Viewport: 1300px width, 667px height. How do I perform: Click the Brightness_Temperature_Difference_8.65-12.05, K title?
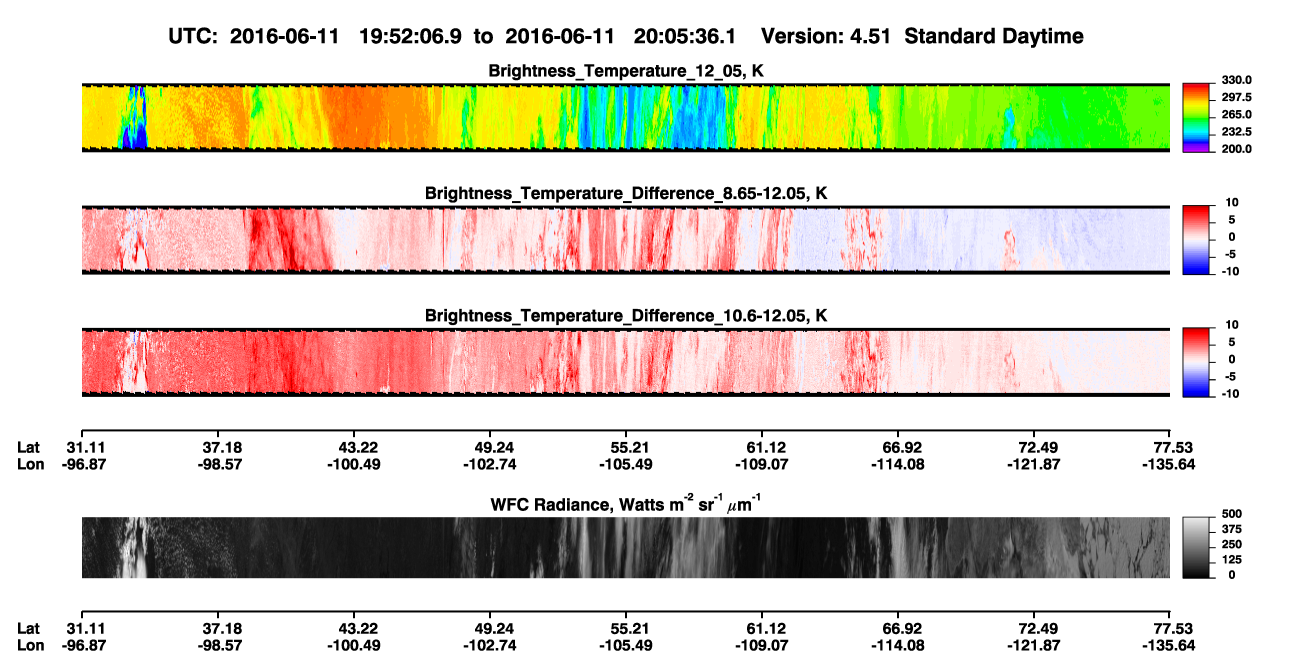(626, 193)
